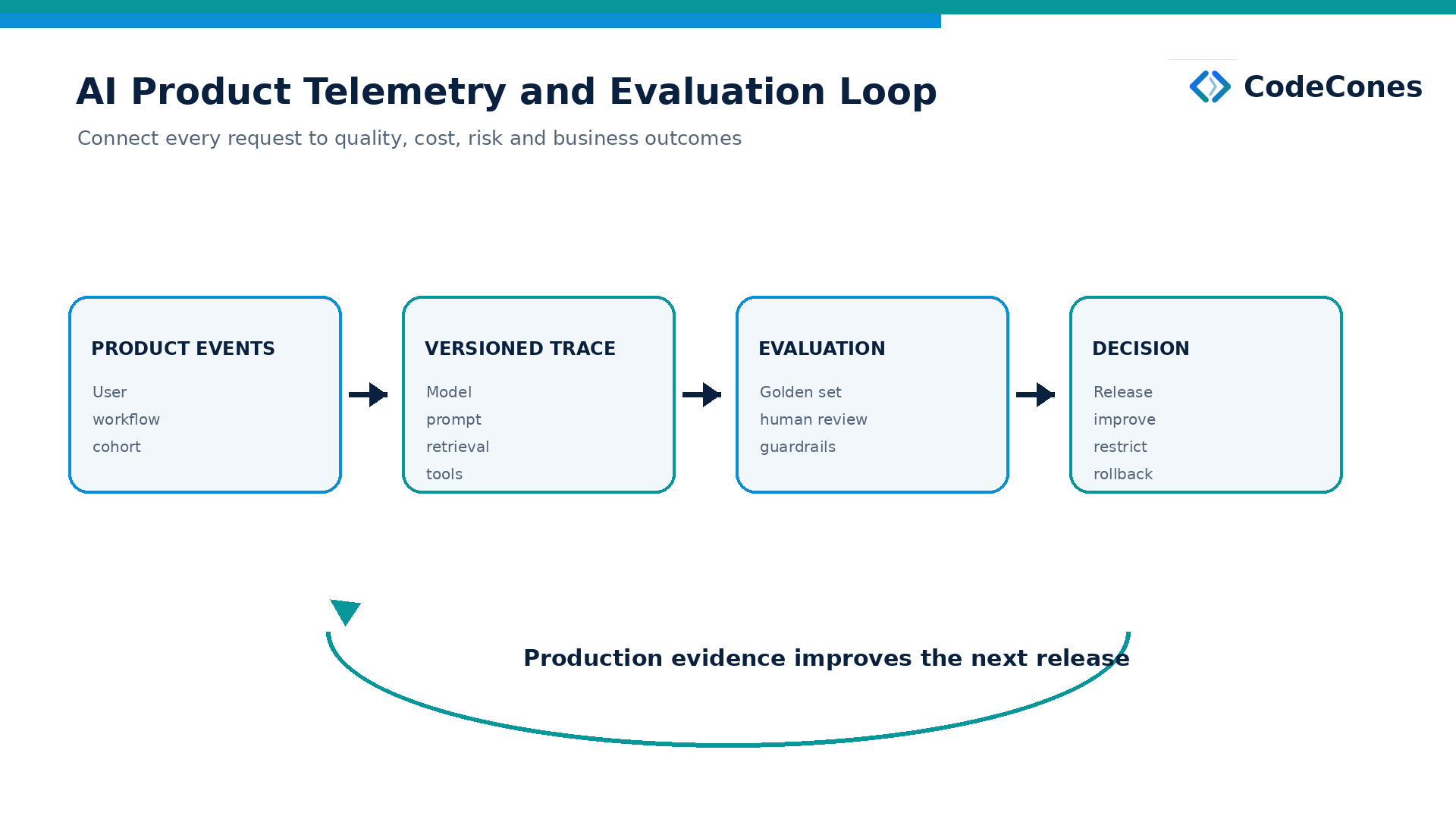Select the EVALUATION heading
This screenshot has width=1456, height=819.
click(x=822, y=349)
